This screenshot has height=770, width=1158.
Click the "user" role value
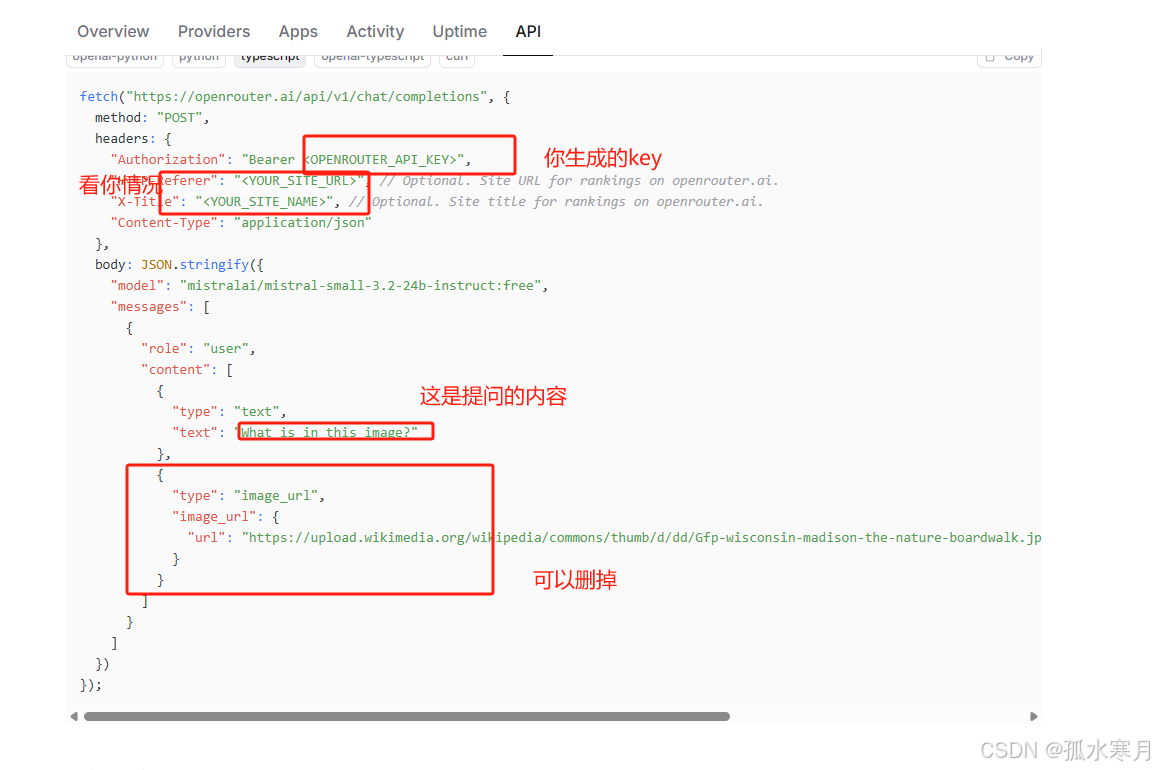pos(226,348)
